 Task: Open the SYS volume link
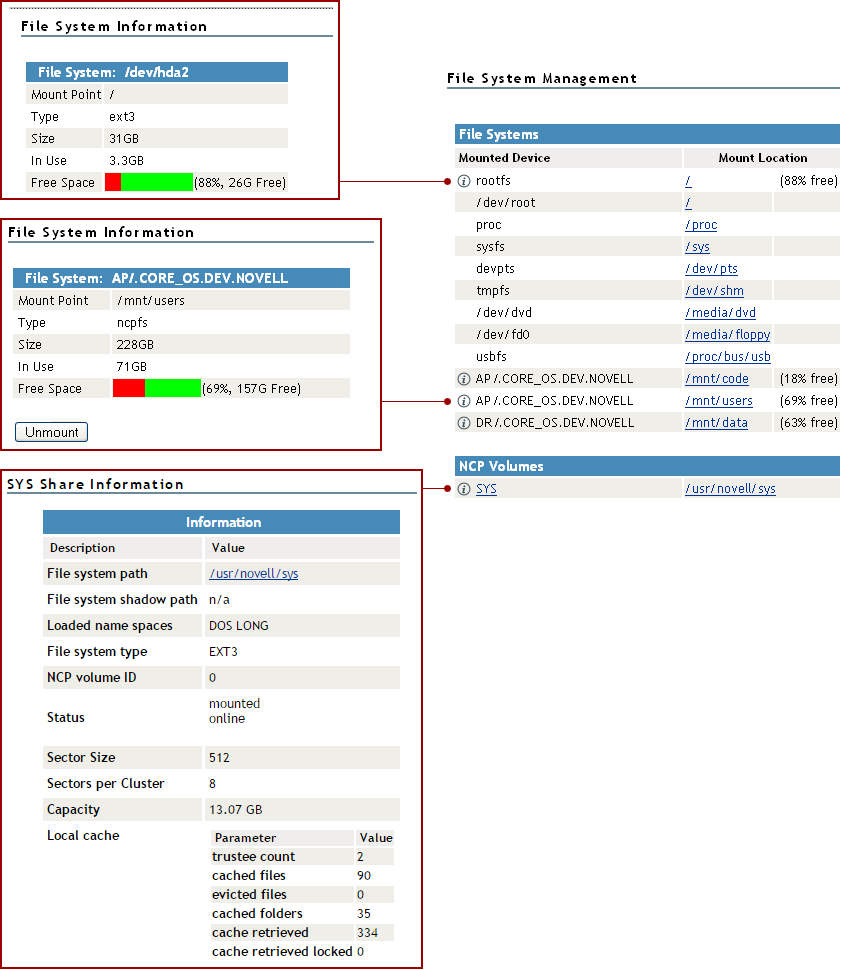tap(486, 489)
